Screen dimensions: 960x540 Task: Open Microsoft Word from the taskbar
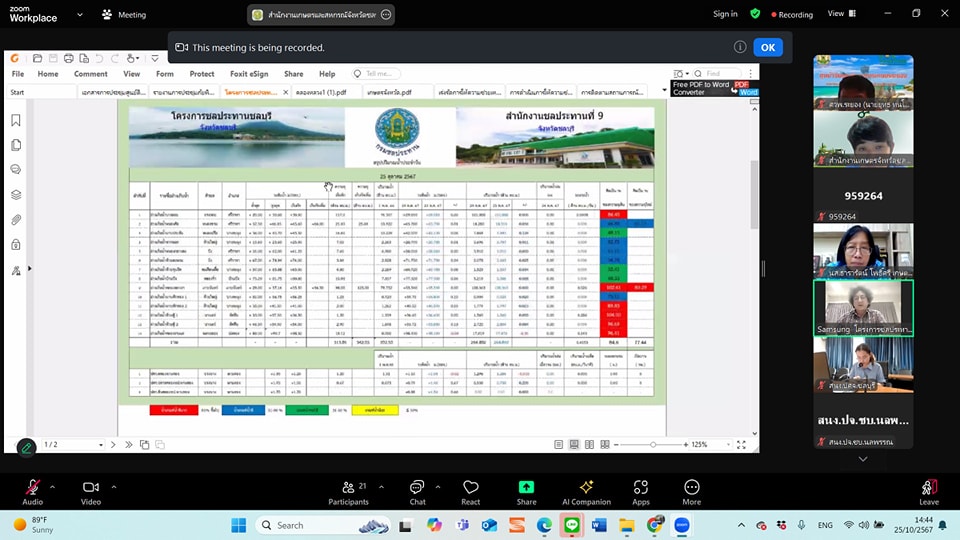tap(599, 525)
